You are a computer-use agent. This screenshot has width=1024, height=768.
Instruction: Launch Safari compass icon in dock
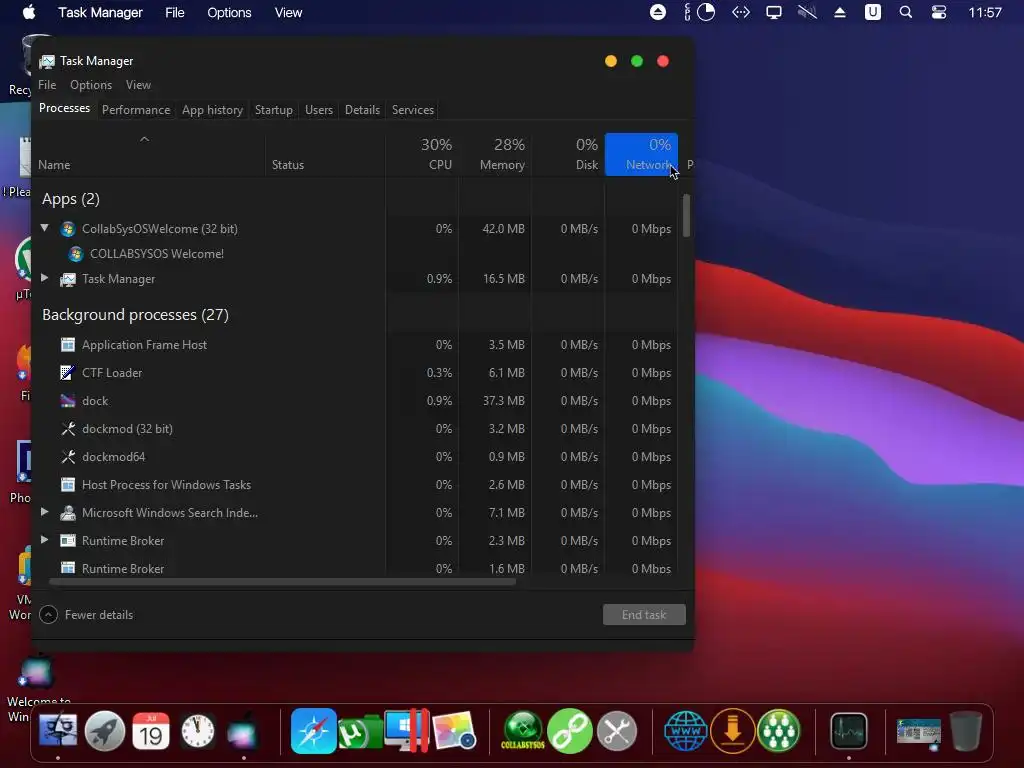tap(313, 731)
